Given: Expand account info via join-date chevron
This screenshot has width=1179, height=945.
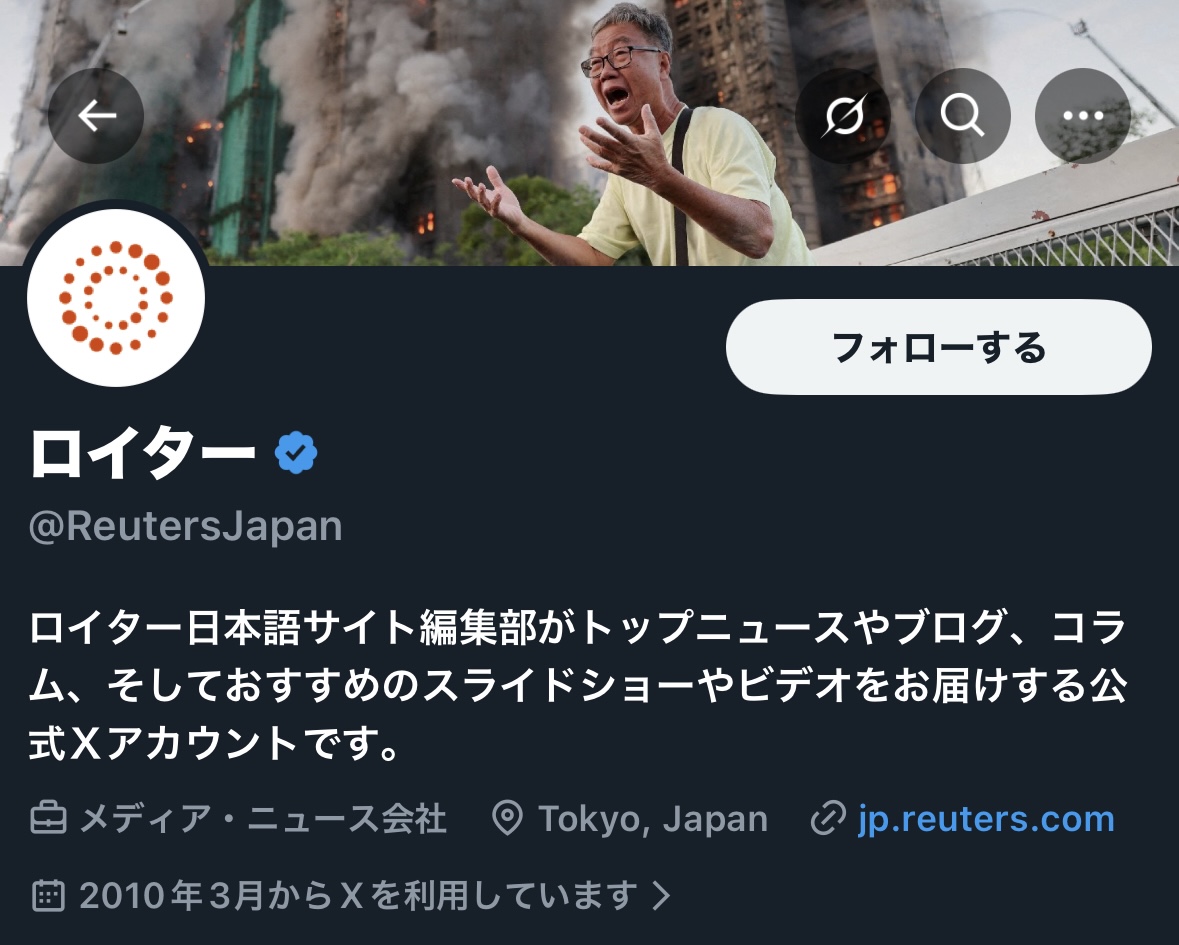Looking at the screenshot, I should [x=661, y=895].
